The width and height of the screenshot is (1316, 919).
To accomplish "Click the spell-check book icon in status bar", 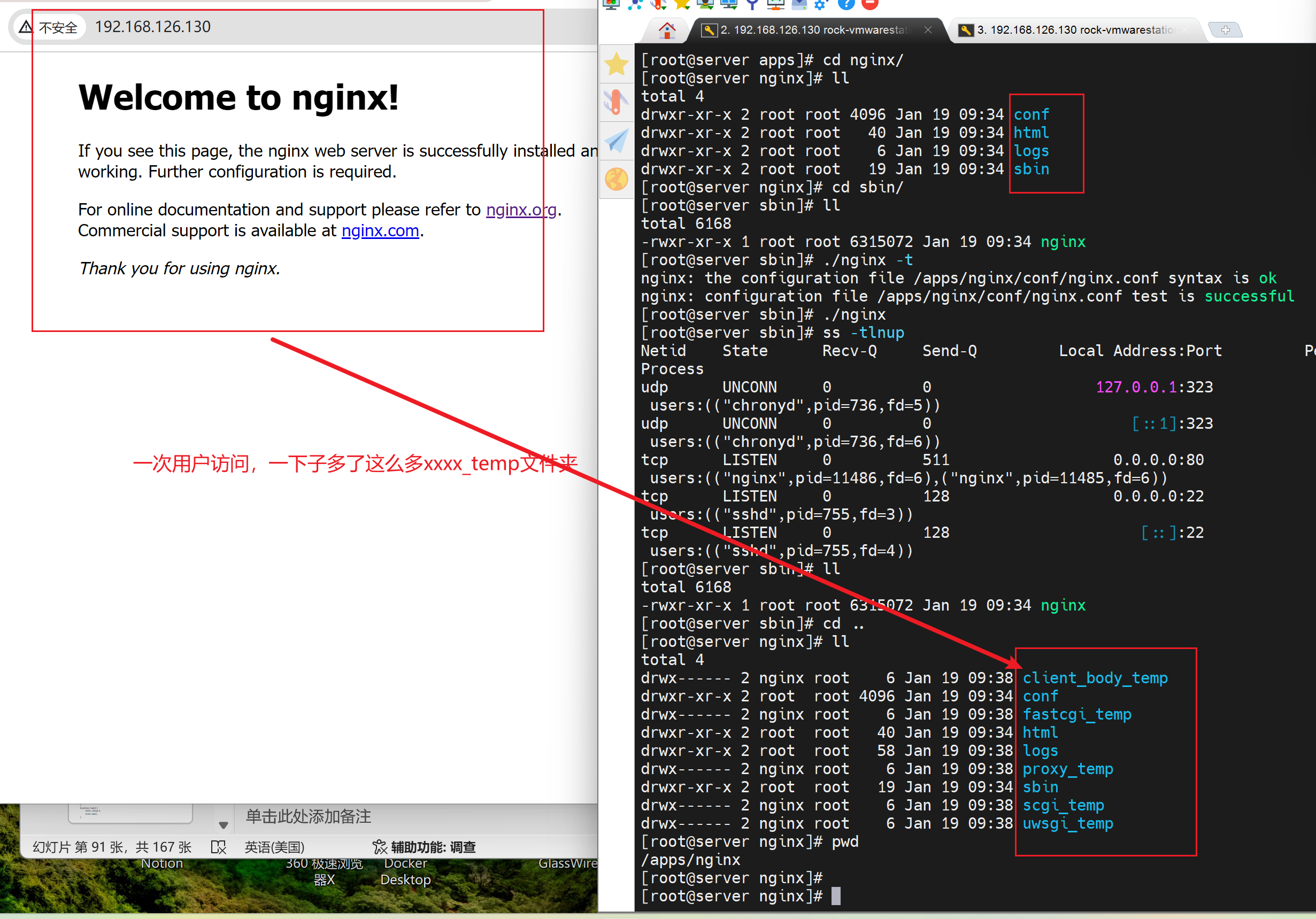I will point(218,847).
